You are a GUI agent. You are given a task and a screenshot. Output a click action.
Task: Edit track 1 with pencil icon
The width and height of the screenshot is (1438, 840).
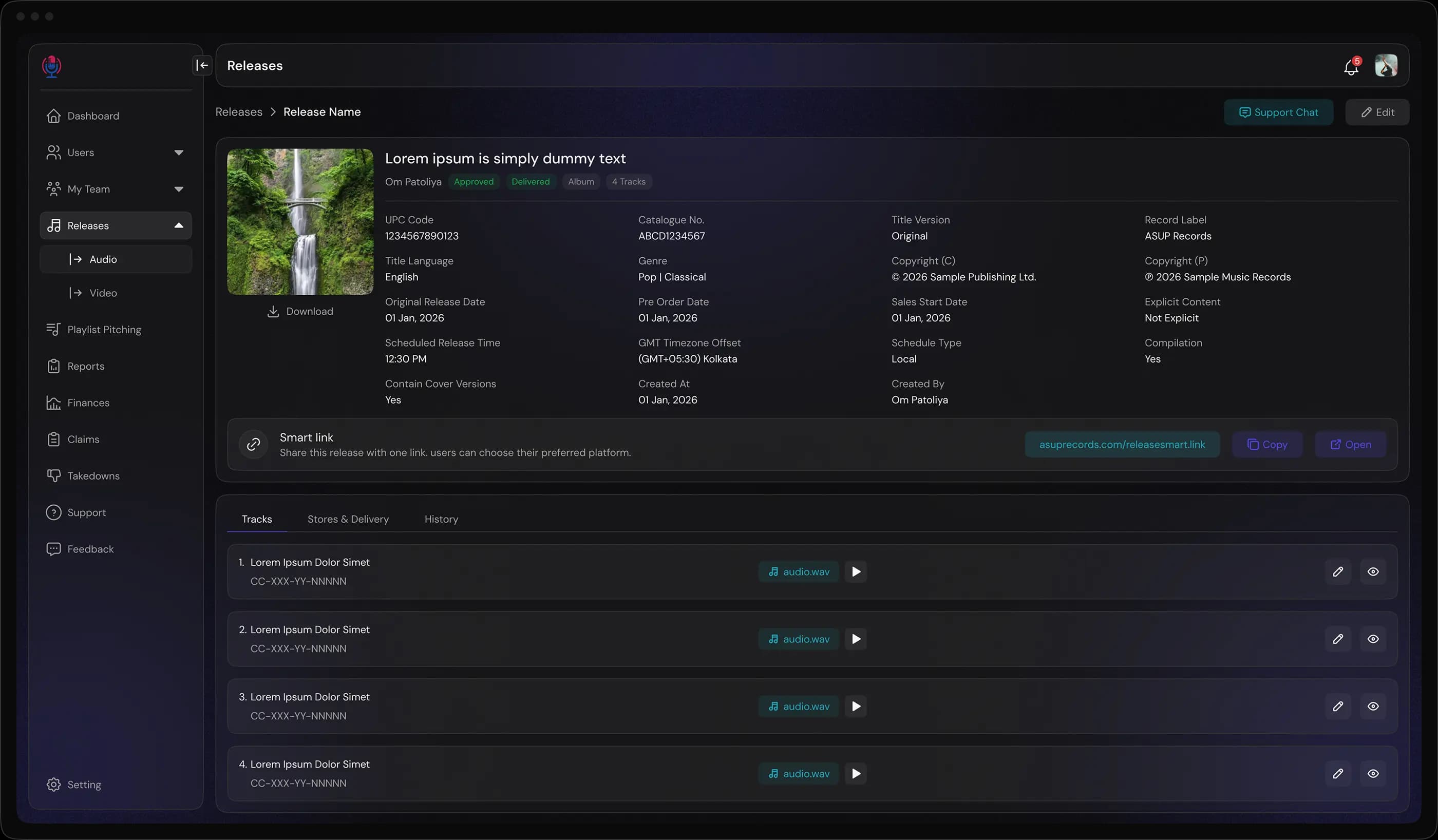click(1337, 571)
